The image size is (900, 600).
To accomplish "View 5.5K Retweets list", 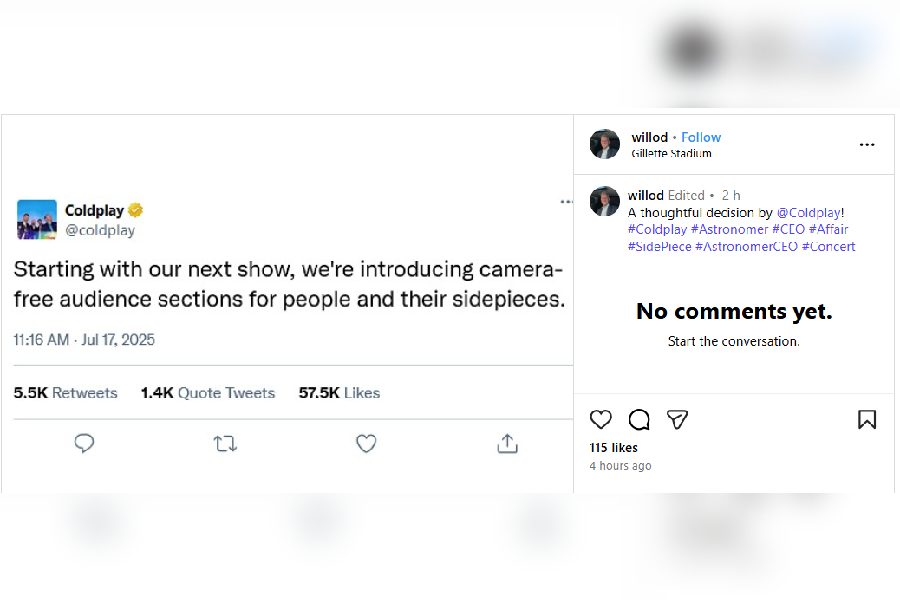I will pos(65,393).
